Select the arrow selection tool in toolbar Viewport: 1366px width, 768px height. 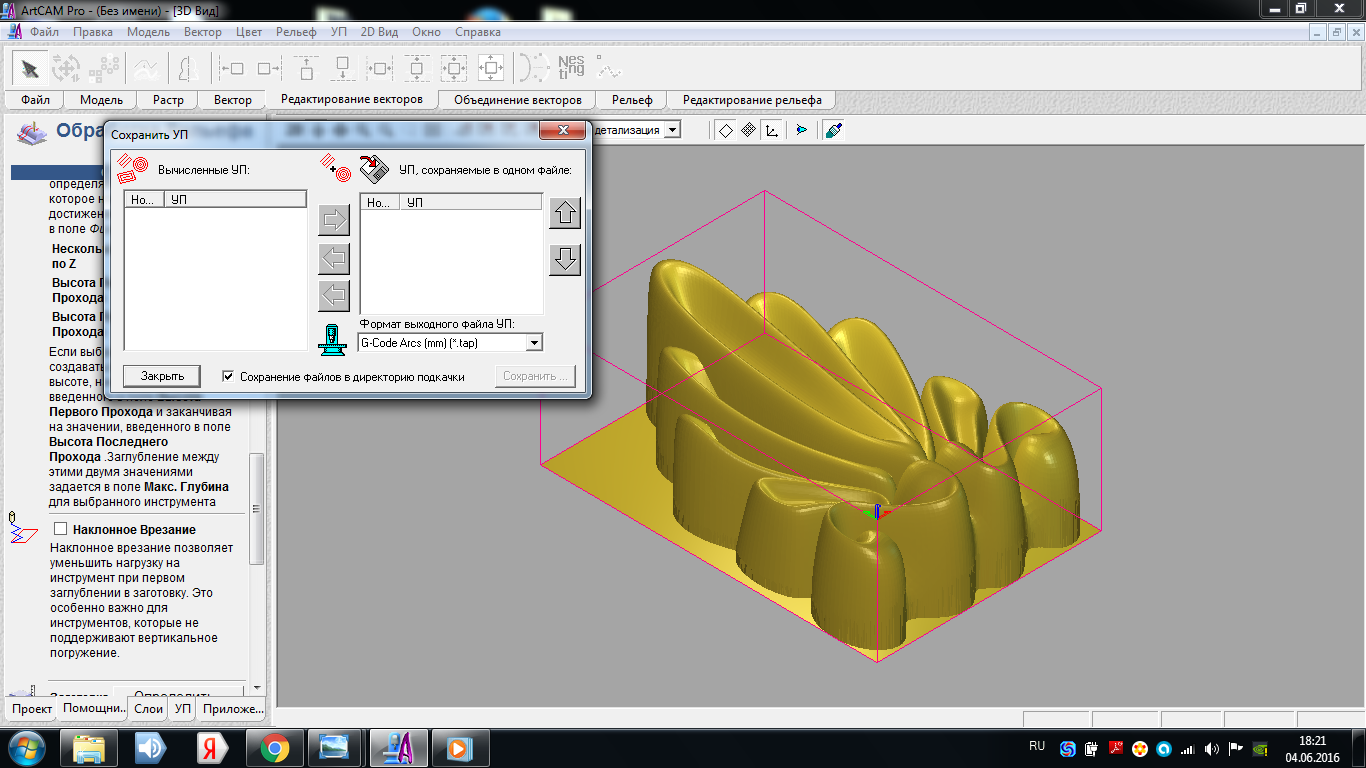[30, 69]
